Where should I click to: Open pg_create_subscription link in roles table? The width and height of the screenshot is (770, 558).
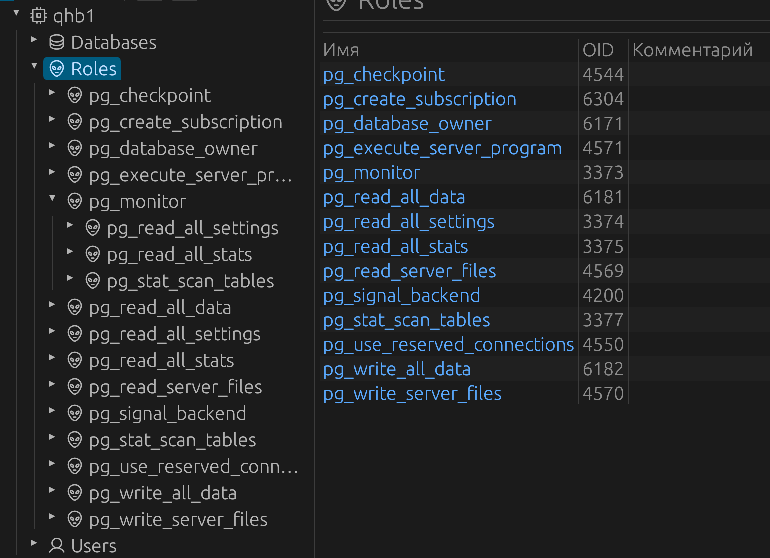(x=419, y=99)
